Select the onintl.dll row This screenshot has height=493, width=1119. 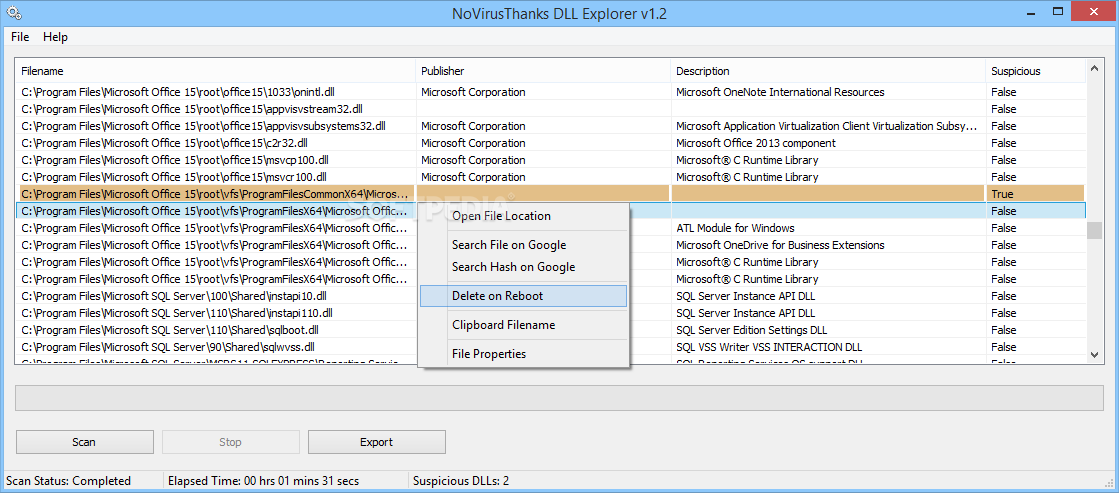[x=550, y=92]
